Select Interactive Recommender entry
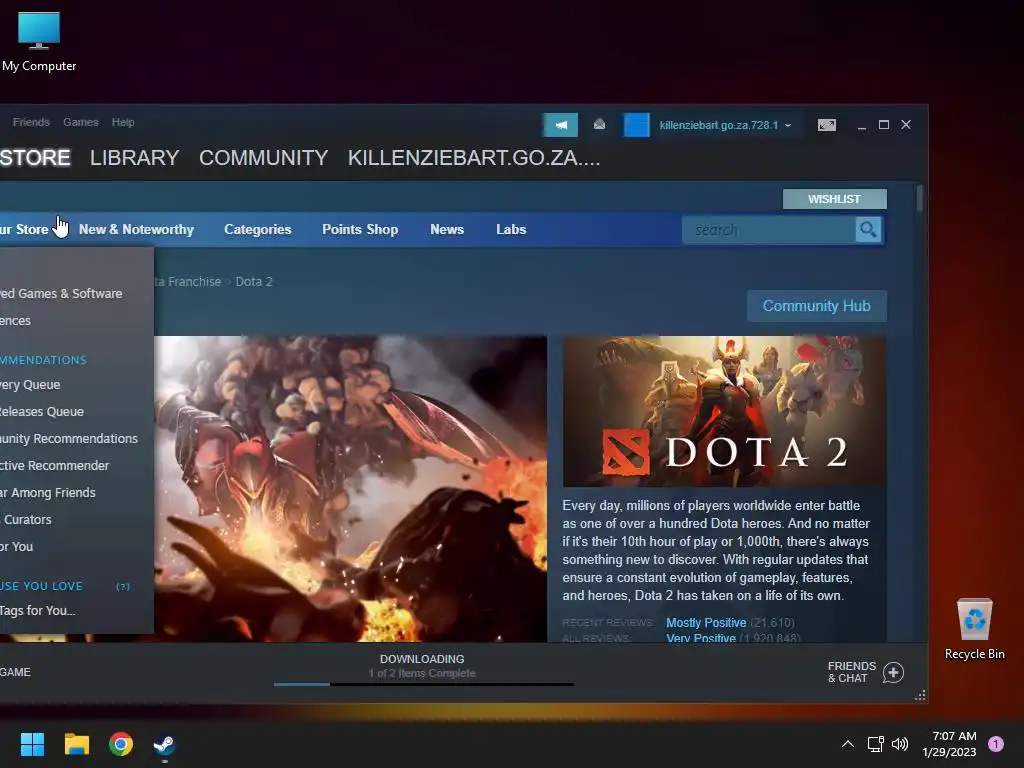Screen dimensions: 1024x768 tap(54, 466)
